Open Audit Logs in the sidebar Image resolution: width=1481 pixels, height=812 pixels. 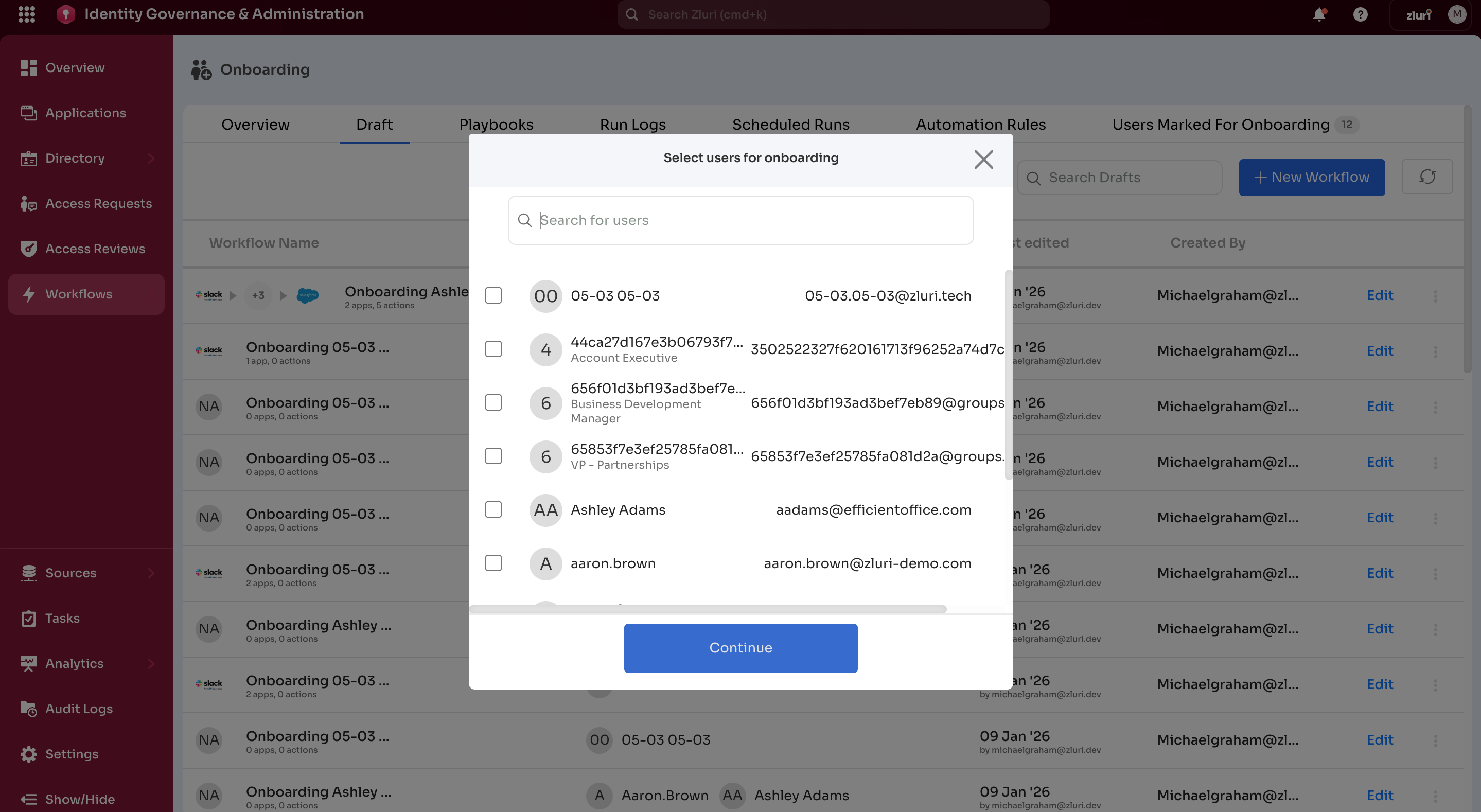coord(79,709)
